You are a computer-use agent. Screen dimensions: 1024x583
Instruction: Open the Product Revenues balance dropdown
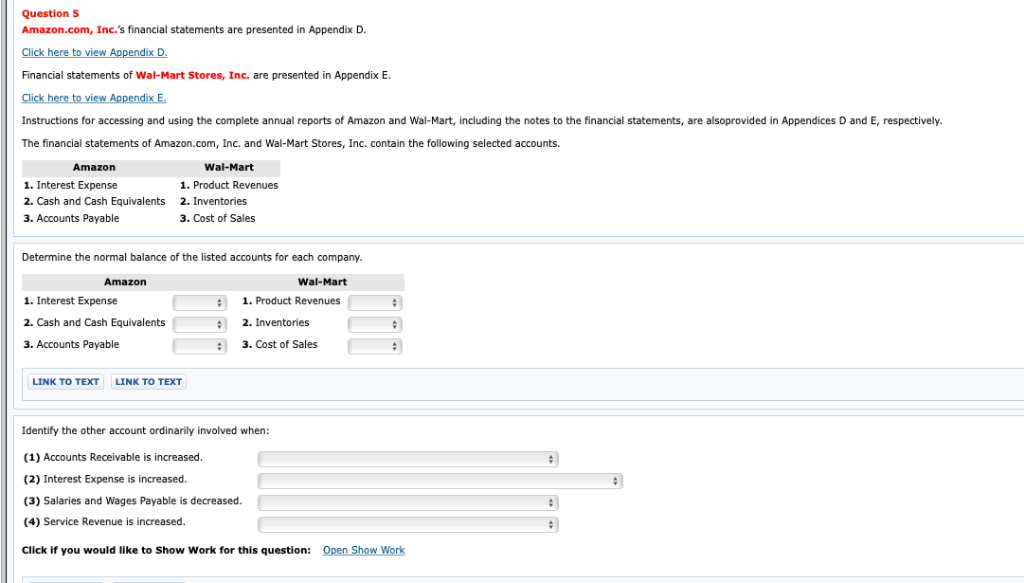[374, 301]
